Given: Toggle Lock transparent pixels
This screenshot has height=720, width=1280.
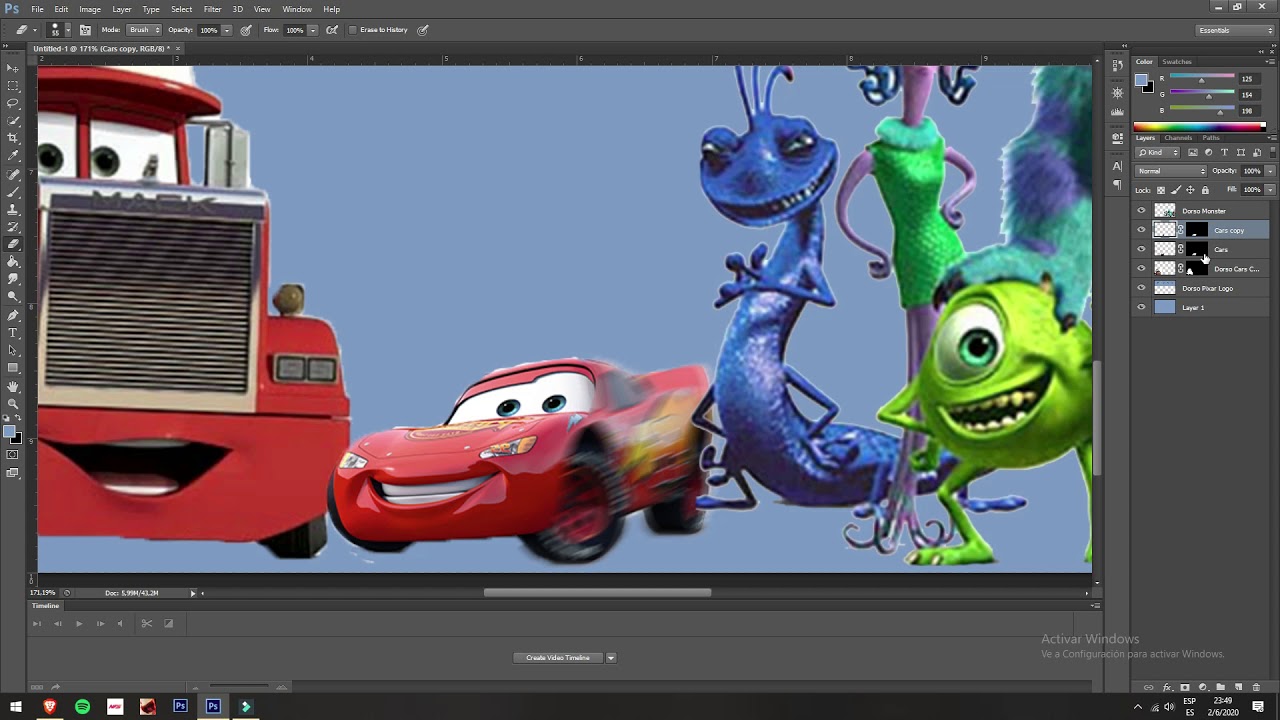Looking at the screenshot, I should pyautogui.click(x=1160, y=190).
